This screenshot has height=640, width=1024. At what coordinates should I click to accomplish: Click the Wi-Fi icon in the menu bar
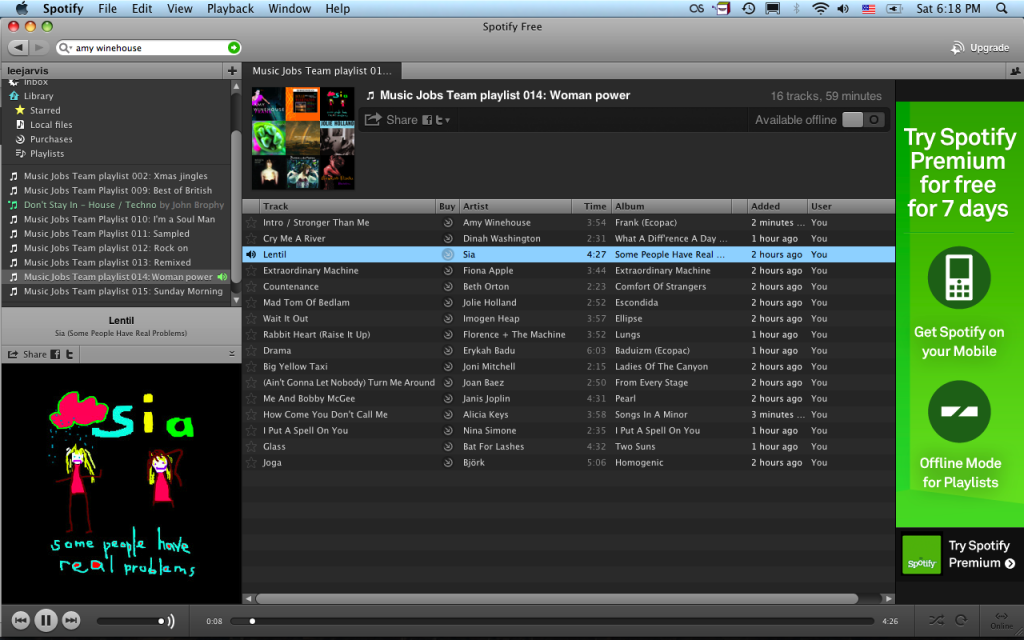point(820,8)
